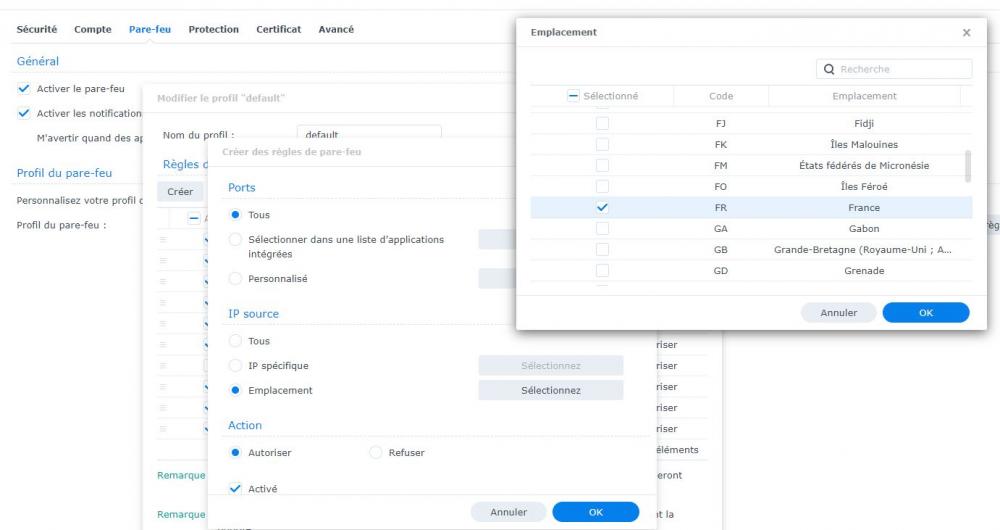Uncheck the France (FR) checkbox
1000x530 pixels.
602,207
